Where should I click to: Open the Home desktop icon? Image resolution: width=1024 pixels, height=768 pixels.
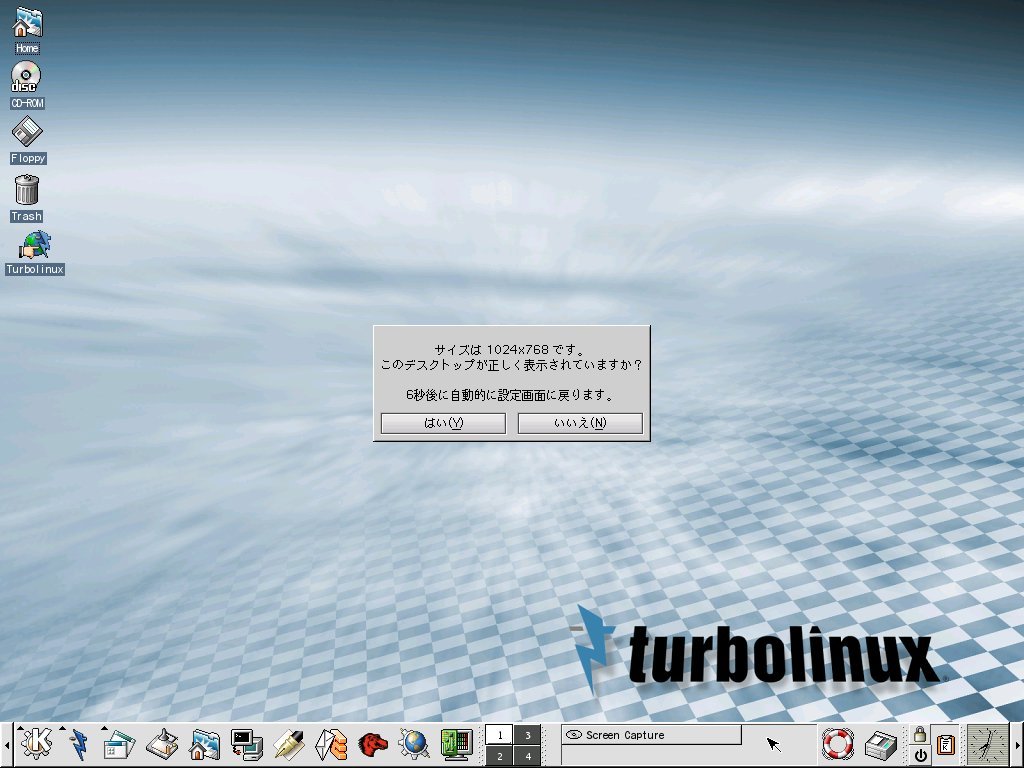click(x=27, y=30)
